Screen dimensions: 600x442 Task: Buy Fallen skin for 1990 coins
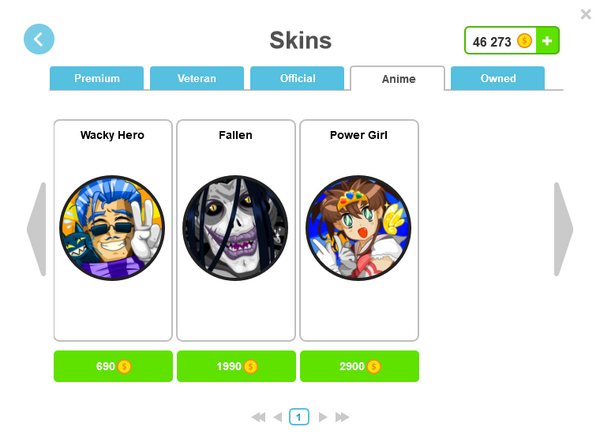(236, 366)
